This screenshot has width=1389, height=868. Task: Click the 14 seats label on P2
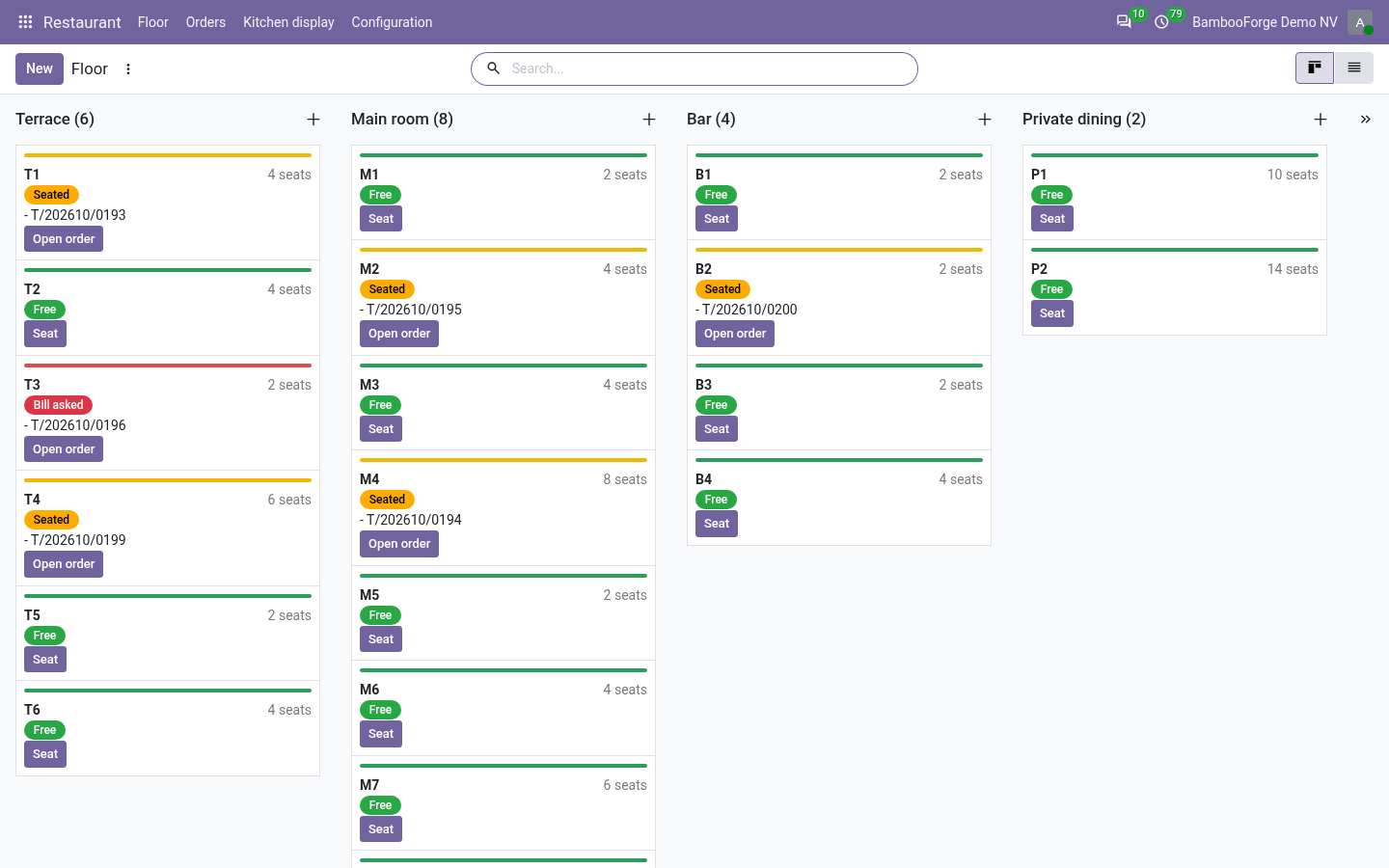pyautogui.click(x=1293, y=269)
